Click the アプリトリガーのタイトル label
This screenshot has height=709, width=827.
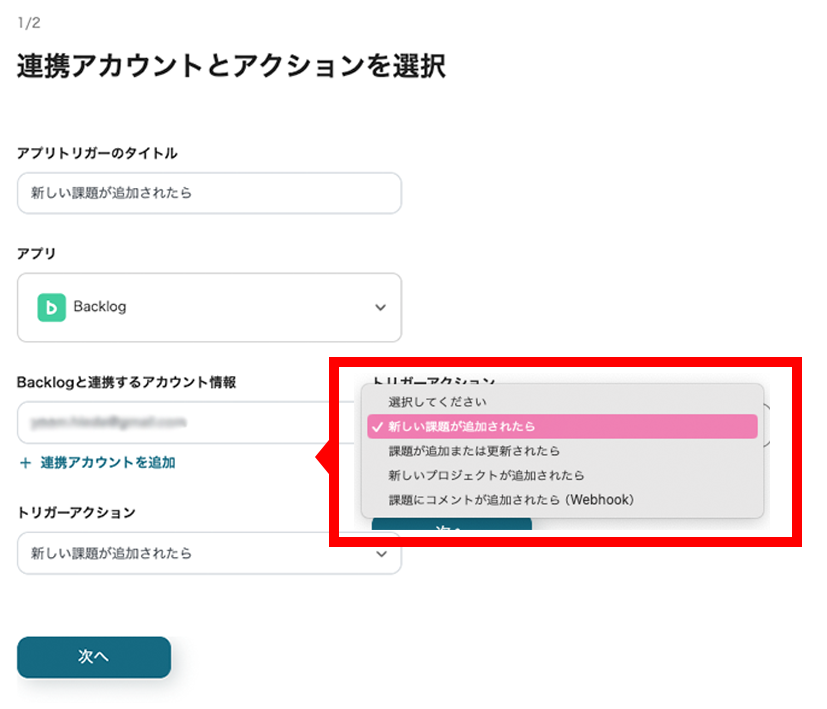pyautogui.click(x=97, y=153)
